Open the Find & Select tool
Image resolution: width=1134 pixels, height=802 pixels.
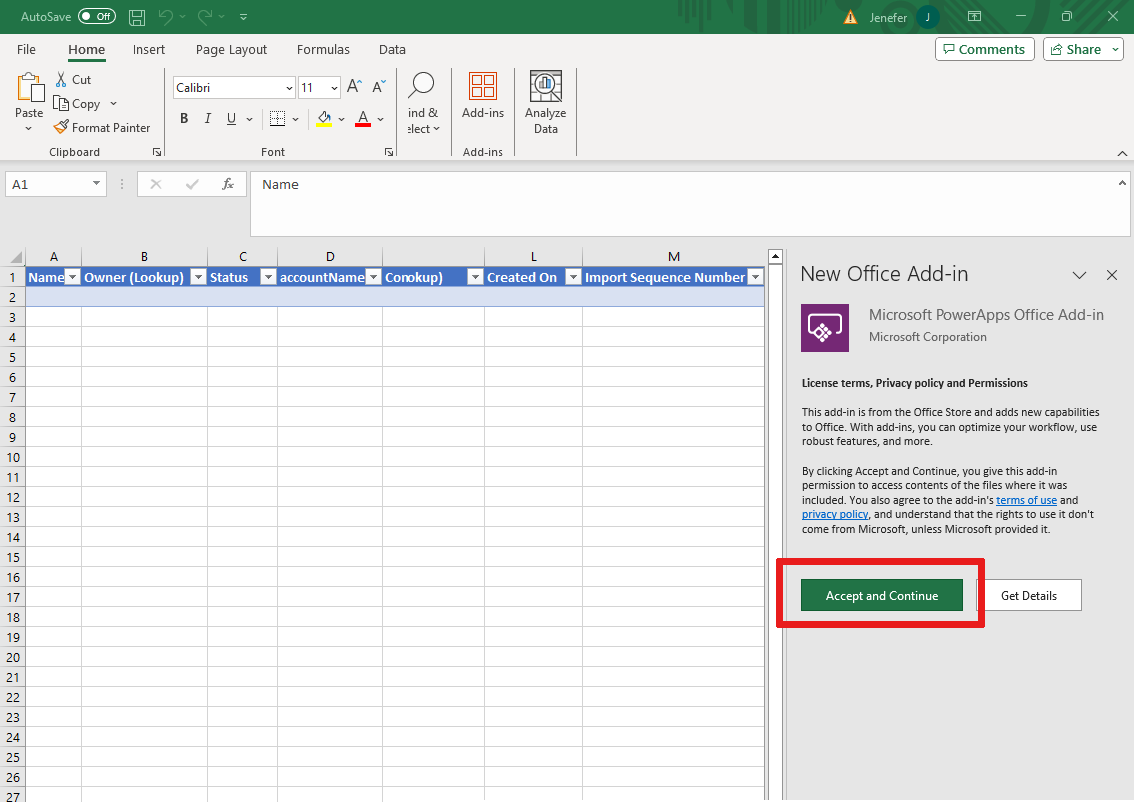[422, 100]
